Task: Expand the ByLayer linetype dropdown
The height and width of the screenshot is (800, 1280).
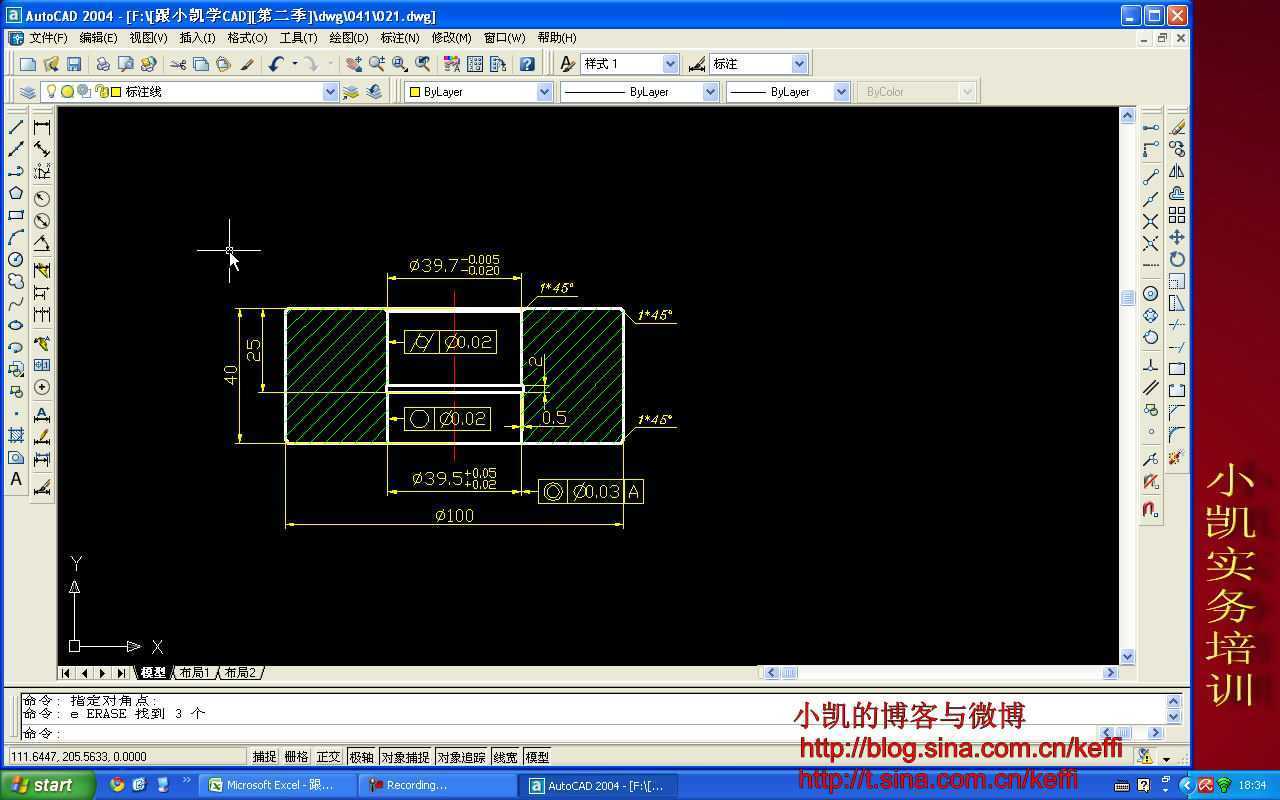Action: click(x=710, y=92)
